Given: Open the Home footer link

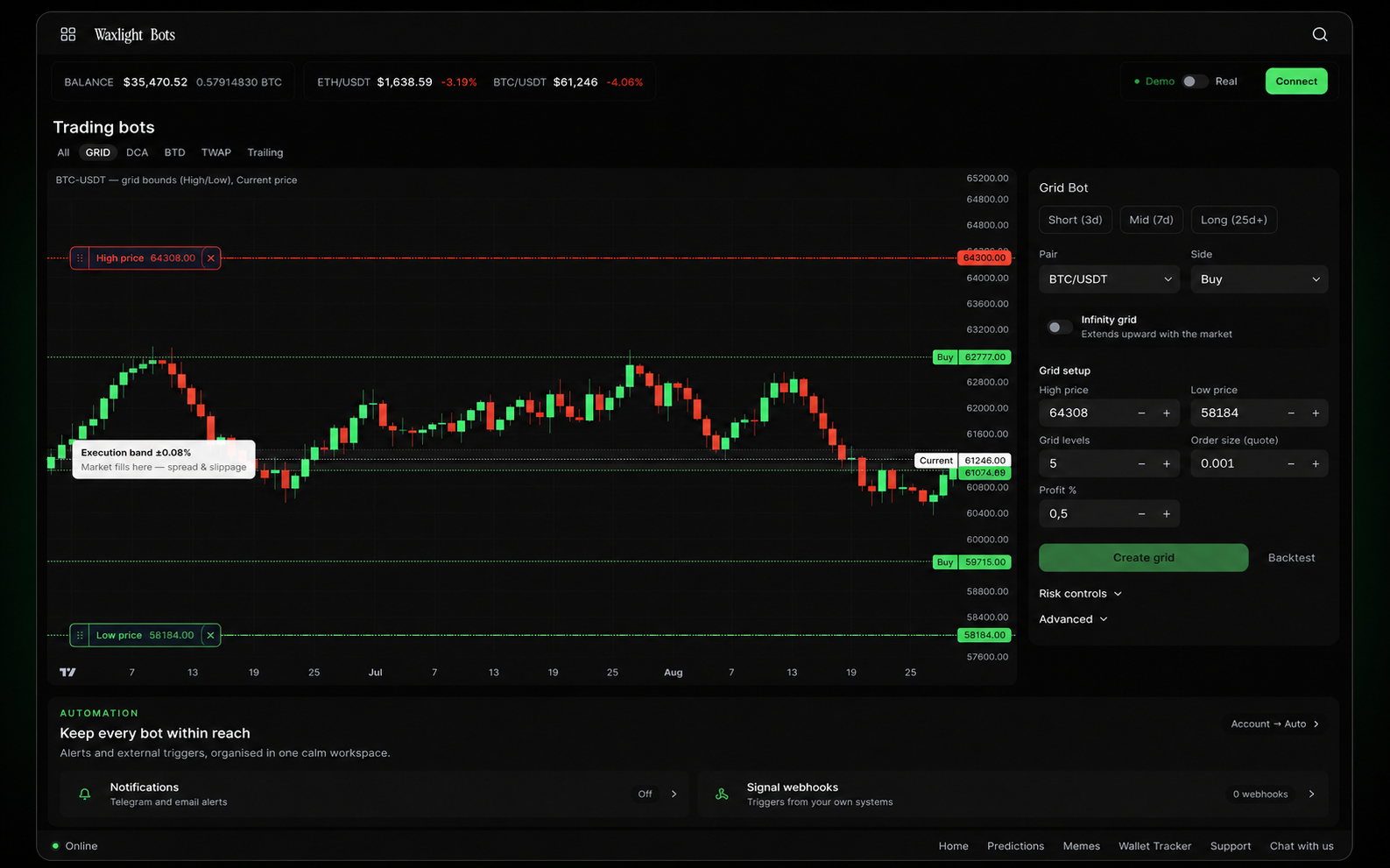Looking at the screenshot, I should pyautogui.click(x=953, y=846).
